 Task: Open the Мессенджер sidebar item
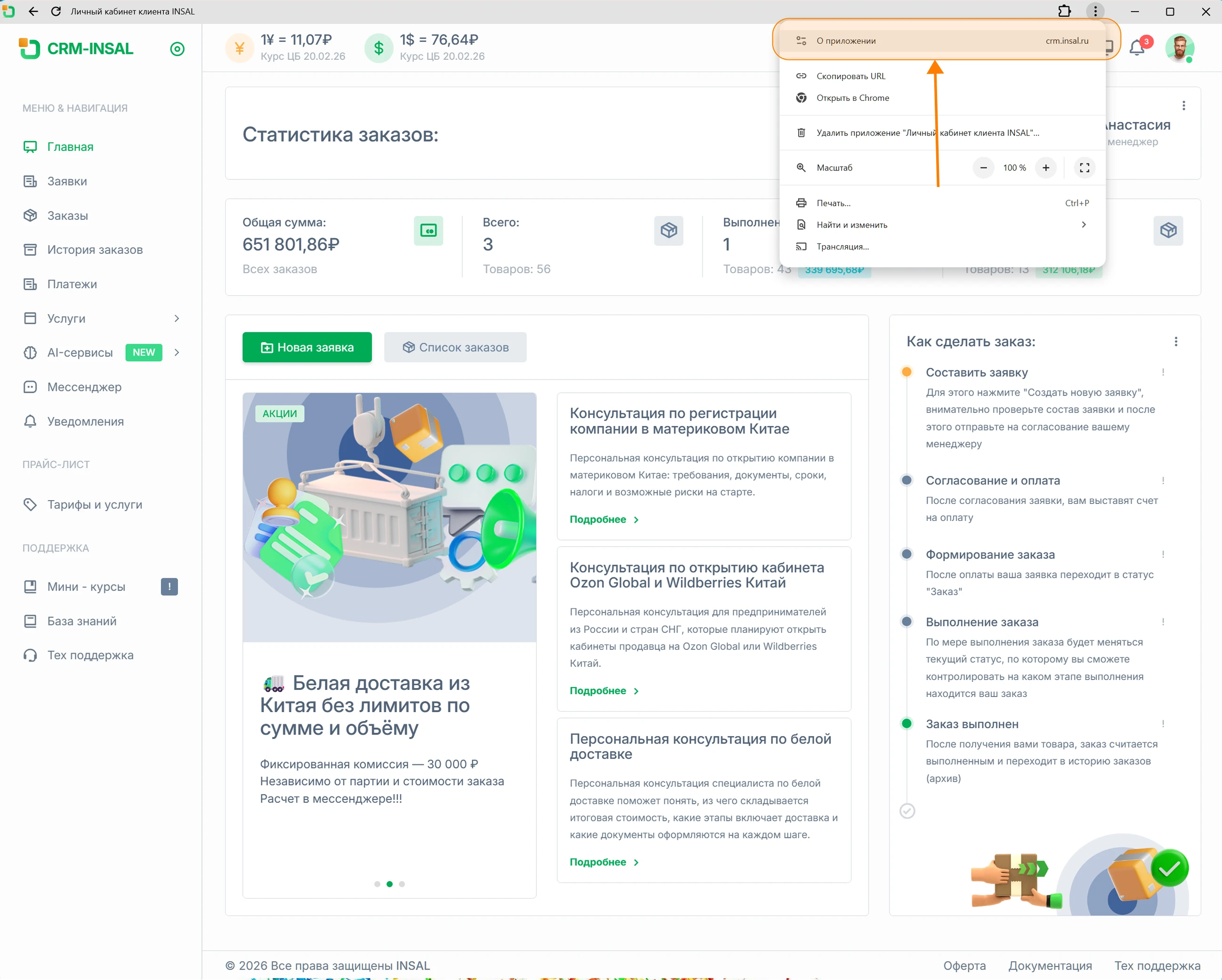tap(84, 387)
